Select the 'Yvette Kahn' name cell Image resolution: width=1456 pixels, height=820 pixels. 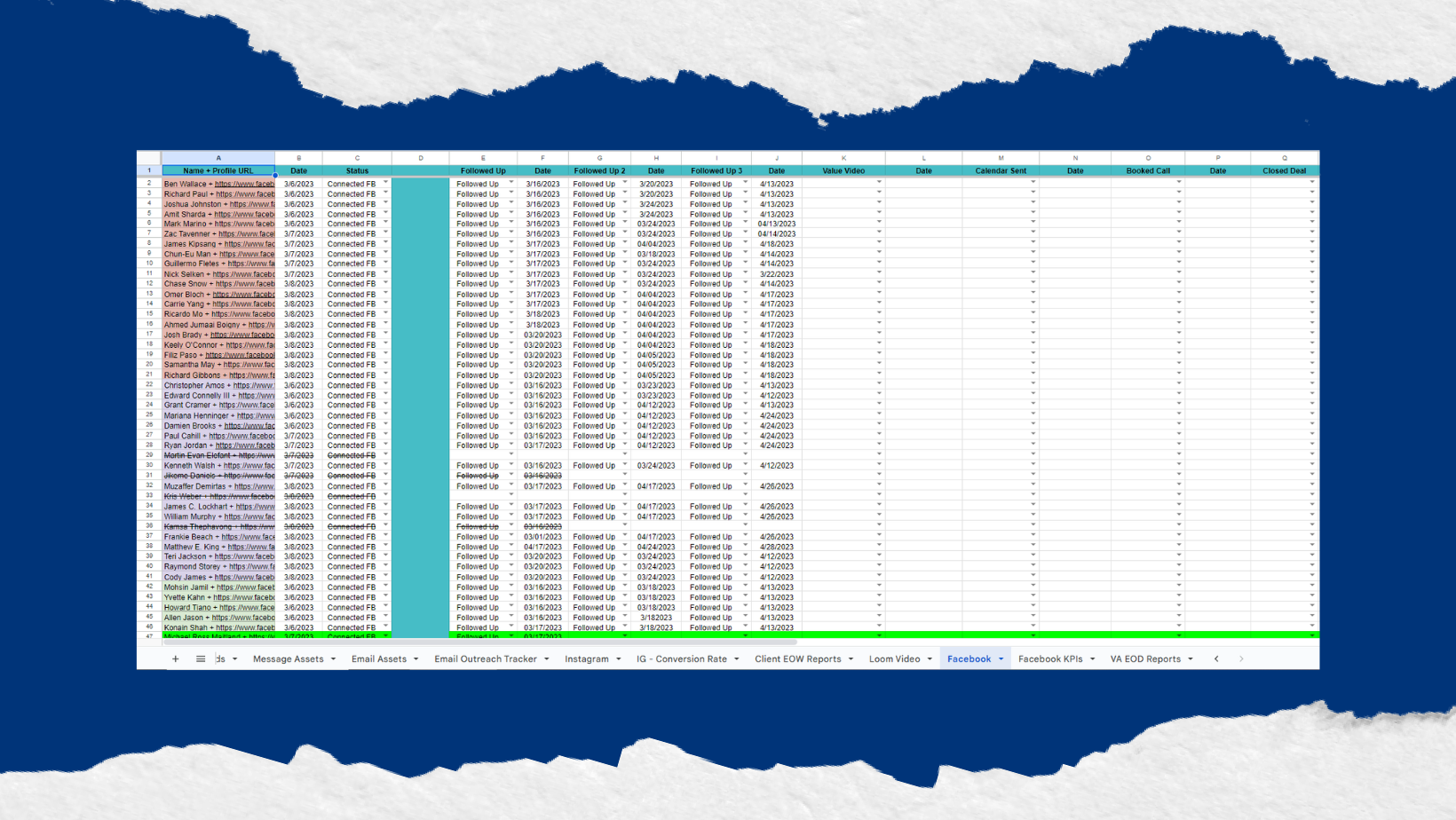[x=218, y=597]
